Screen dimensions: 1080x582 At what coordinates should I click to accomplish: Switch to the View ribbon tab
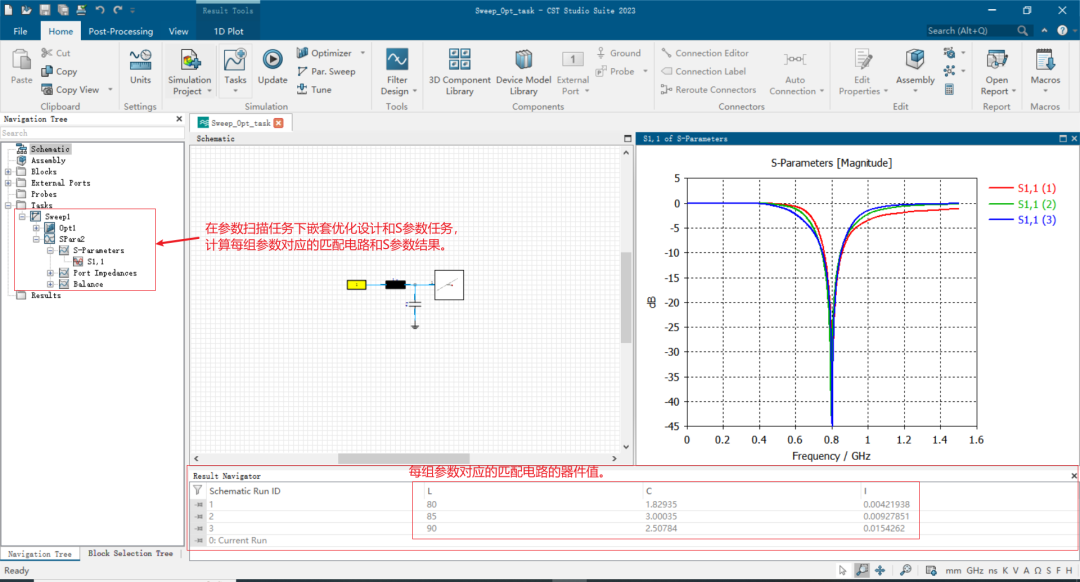click(x=178, y=31)
